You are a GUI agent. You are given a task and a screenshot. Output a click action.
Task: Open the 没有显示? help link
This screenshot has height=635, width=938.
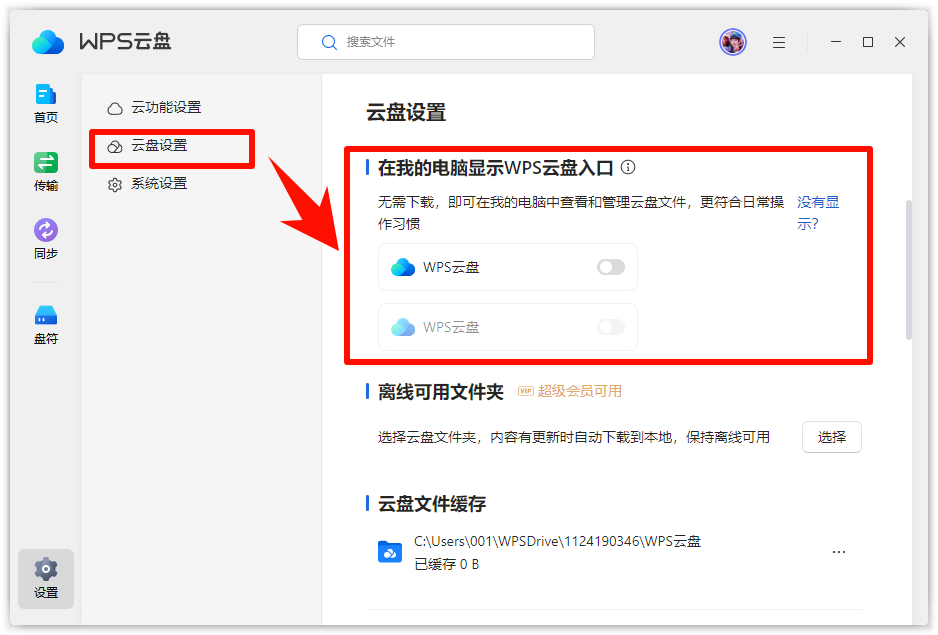point(820,211)
